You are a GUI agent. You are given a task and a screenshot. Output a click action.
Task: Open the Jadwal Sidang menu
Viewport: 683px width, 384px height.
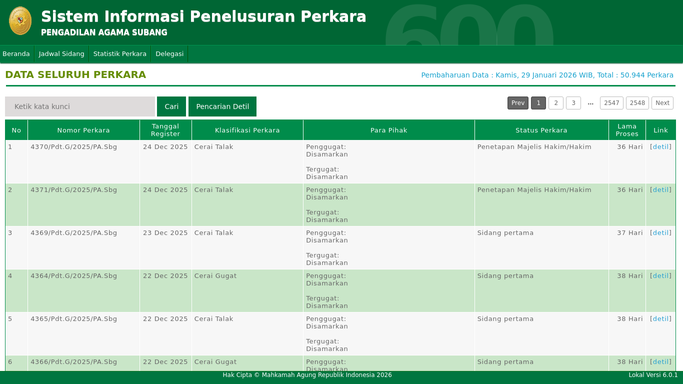point(61,54)
